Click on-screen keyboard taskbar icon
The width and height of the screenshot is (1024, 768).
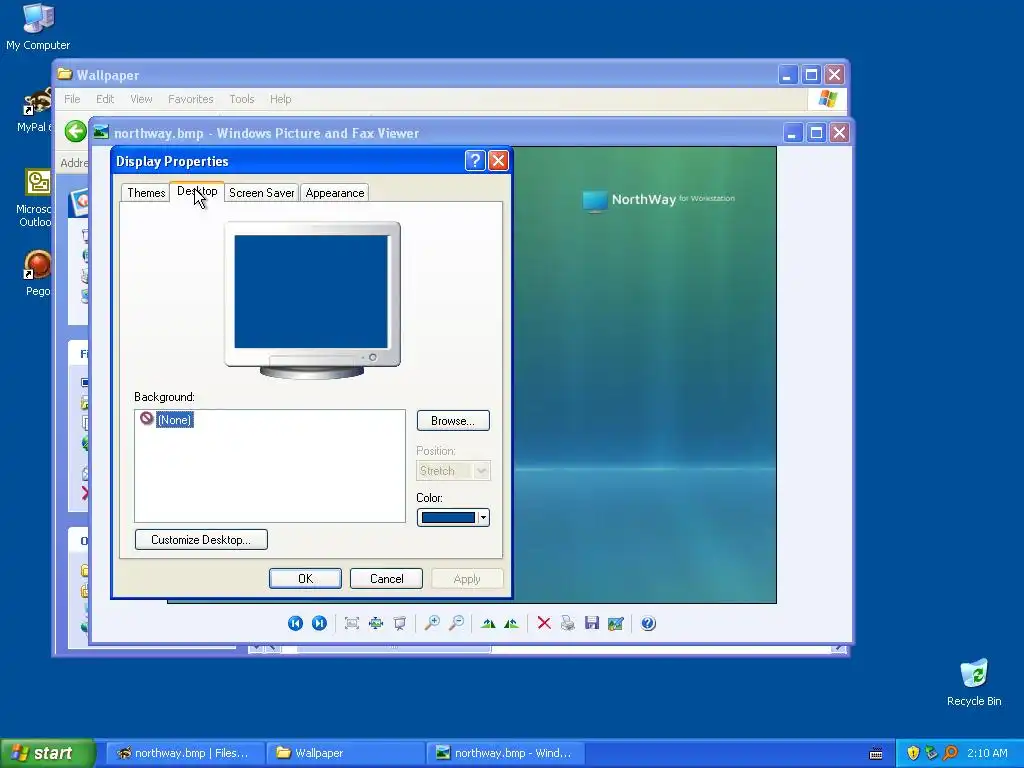click(876, 754)
